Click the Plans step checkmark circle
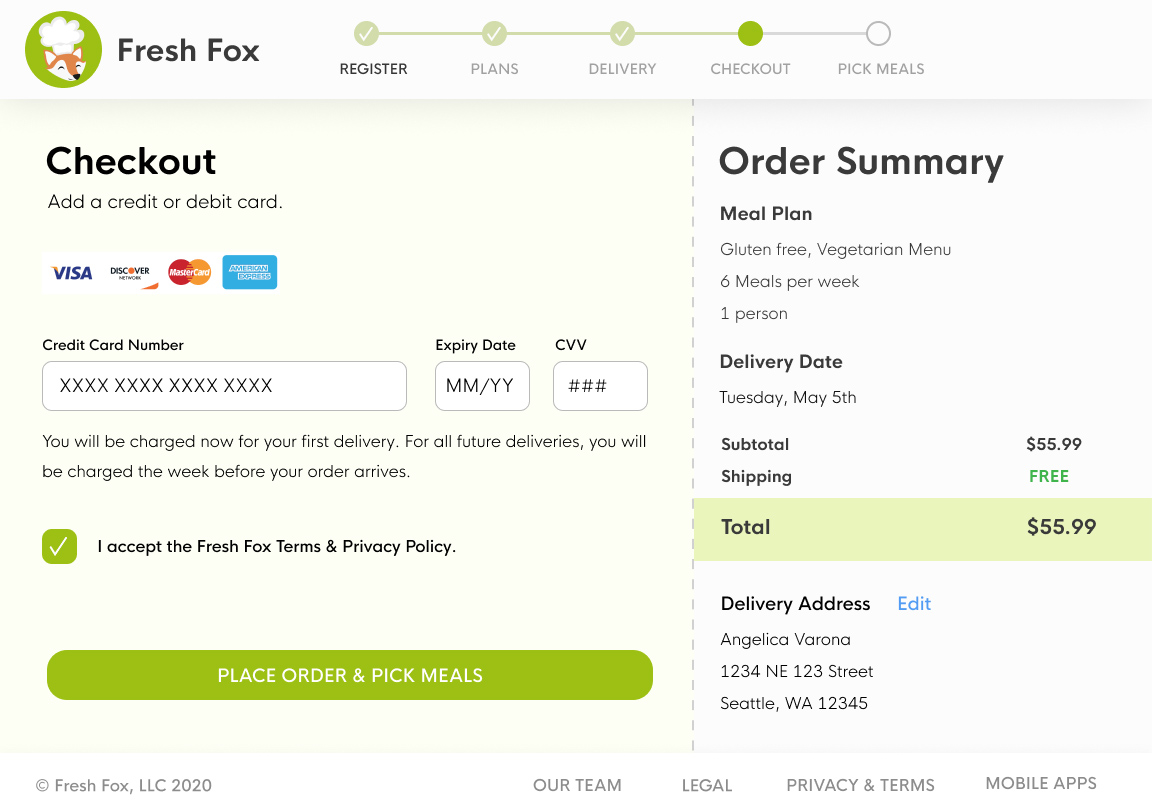The height and width of the screenshot is (810, 1152). click(494, 34)
